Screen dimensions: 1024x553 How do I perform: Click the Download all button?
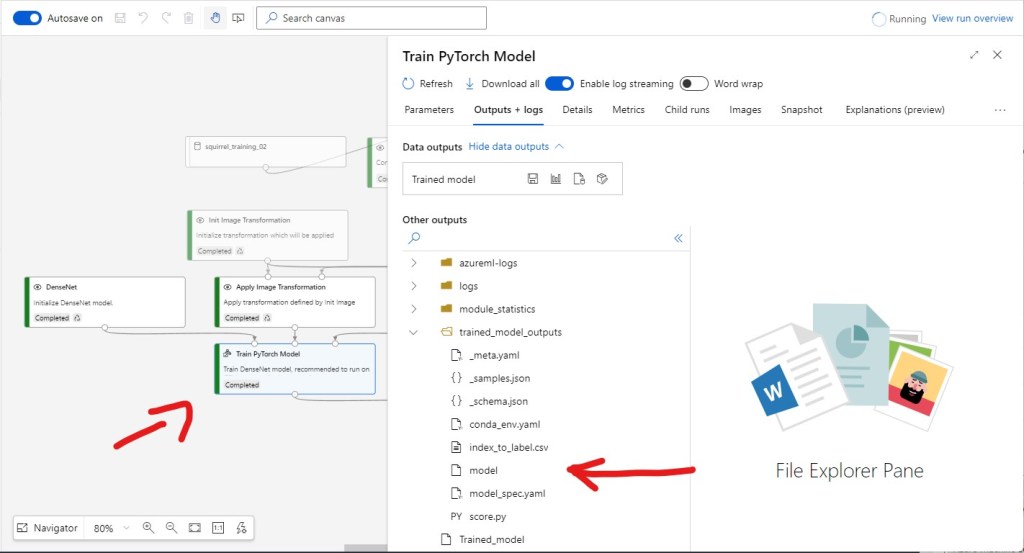tap(502, 84)
